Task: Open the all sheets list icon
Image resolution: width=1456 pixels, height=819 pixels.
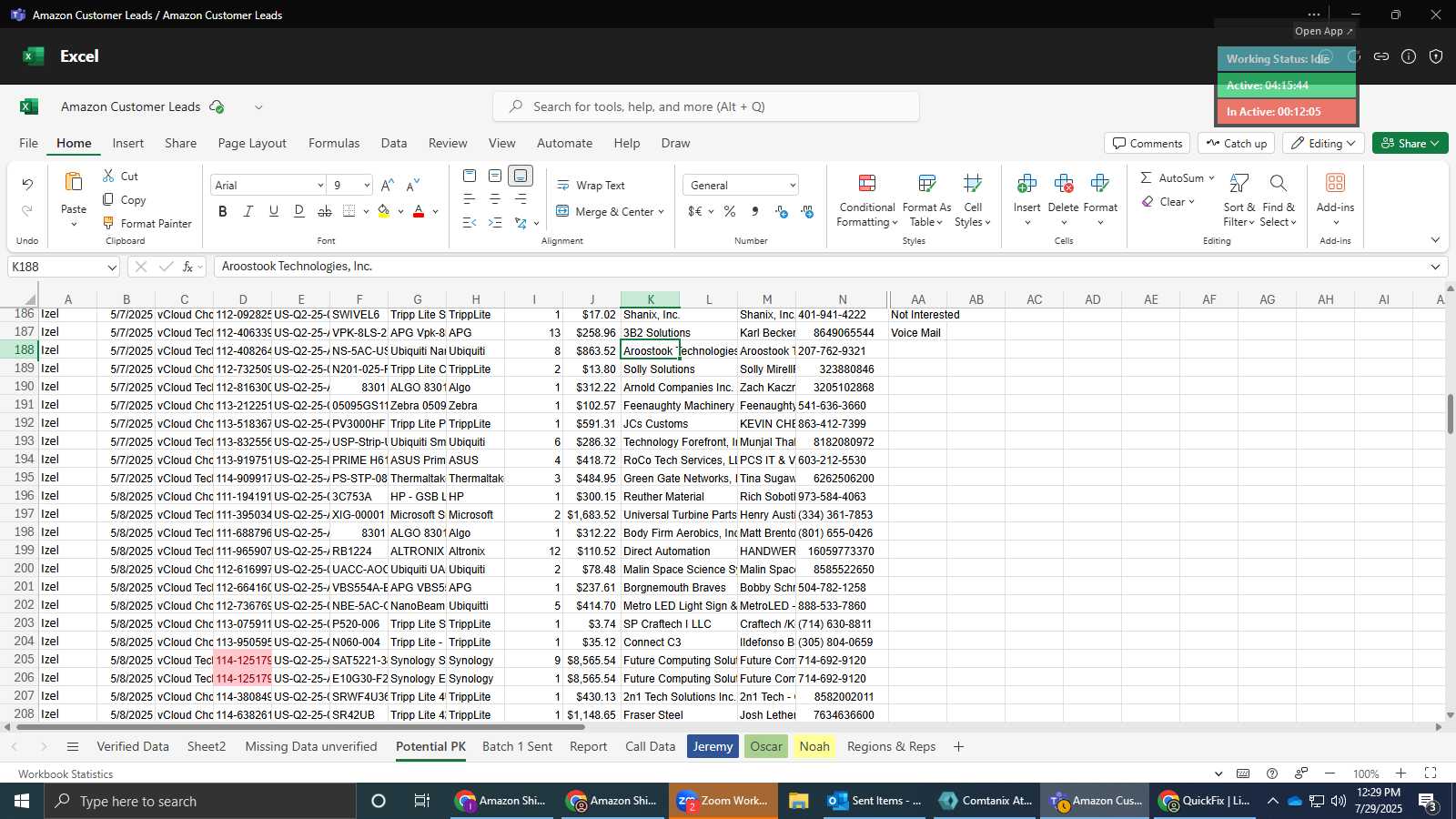Action: point(73,747)
